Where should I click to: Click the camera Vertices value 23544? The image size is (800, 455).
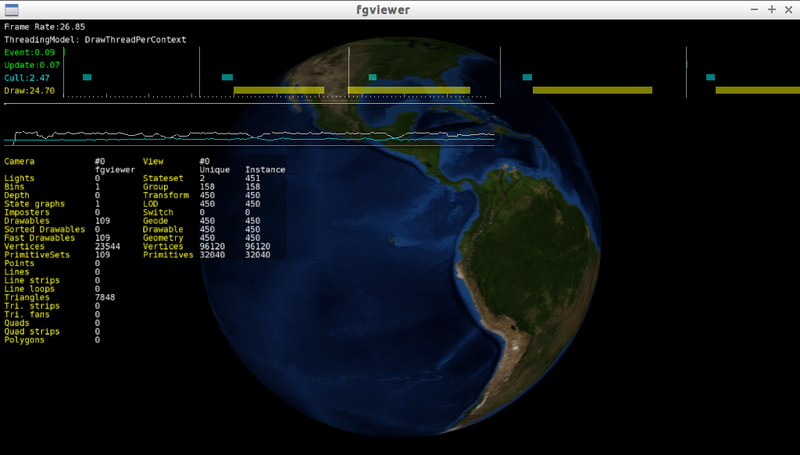click(108, 246)
